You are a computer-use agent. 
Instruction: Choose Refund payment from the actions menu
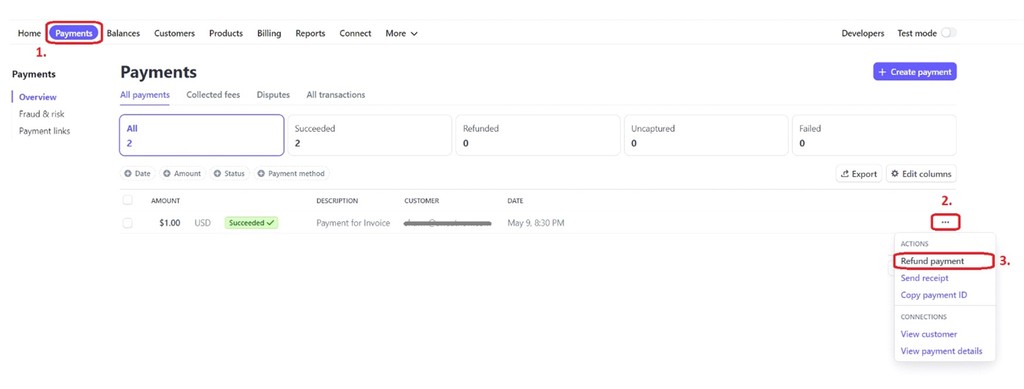click(x=932, y=261)
